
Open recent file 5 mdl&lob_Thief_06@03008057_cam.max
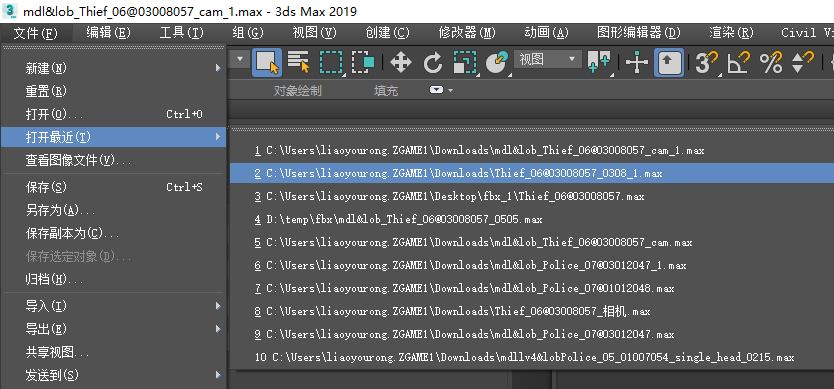coord(532,242)
